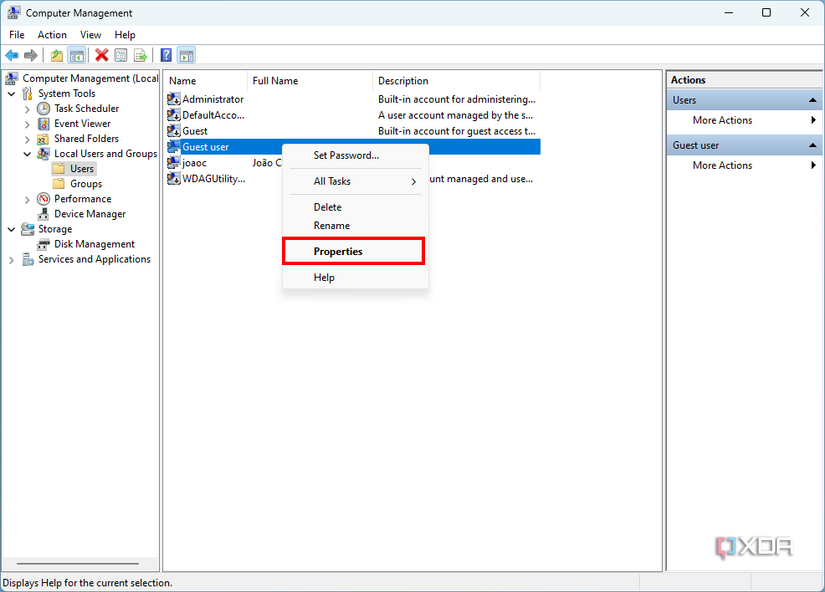Click the Up one level folder icon
The width and height of the screenshot is (825, 592).
56,55
